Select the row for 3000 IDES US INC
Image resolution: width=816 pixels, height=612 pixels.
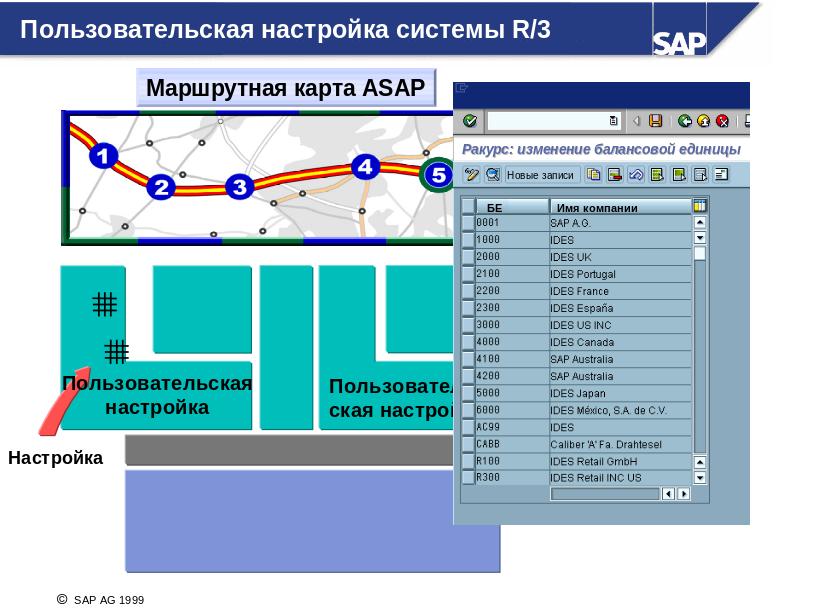[x=468, y=325]
